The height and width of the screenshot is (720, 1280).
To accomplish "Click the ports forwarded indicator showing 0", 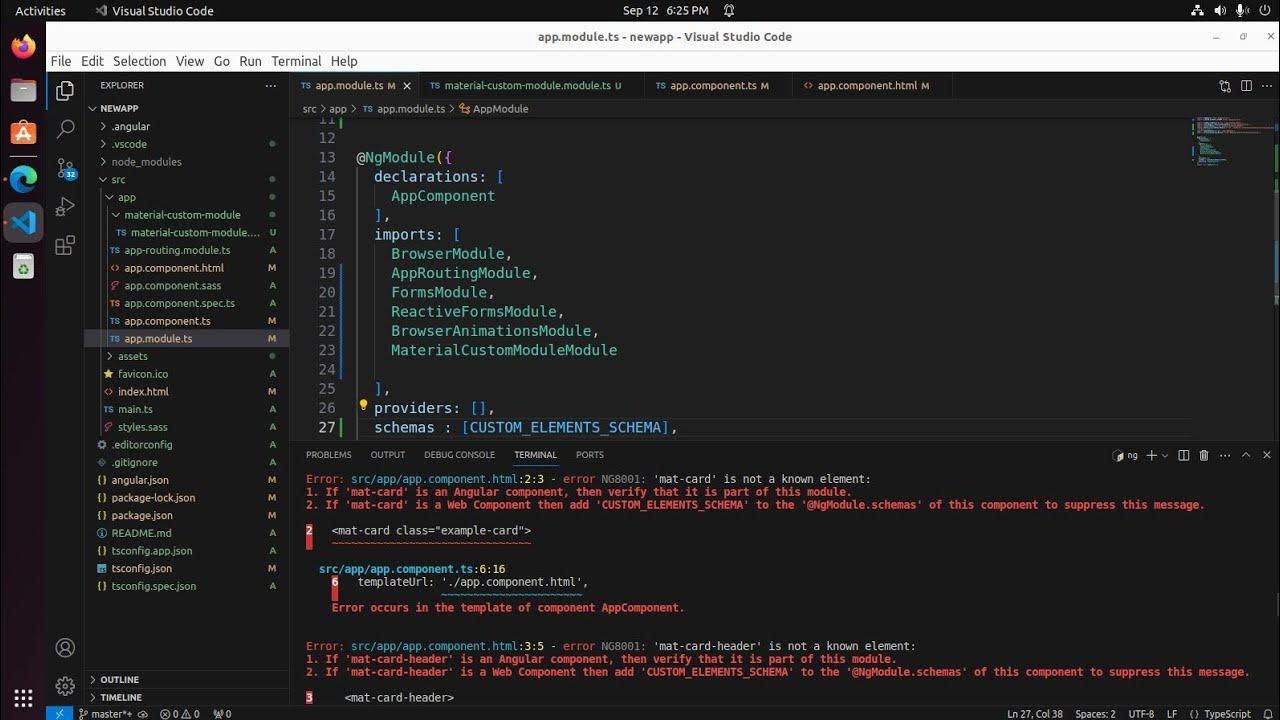I will [221, 714].
